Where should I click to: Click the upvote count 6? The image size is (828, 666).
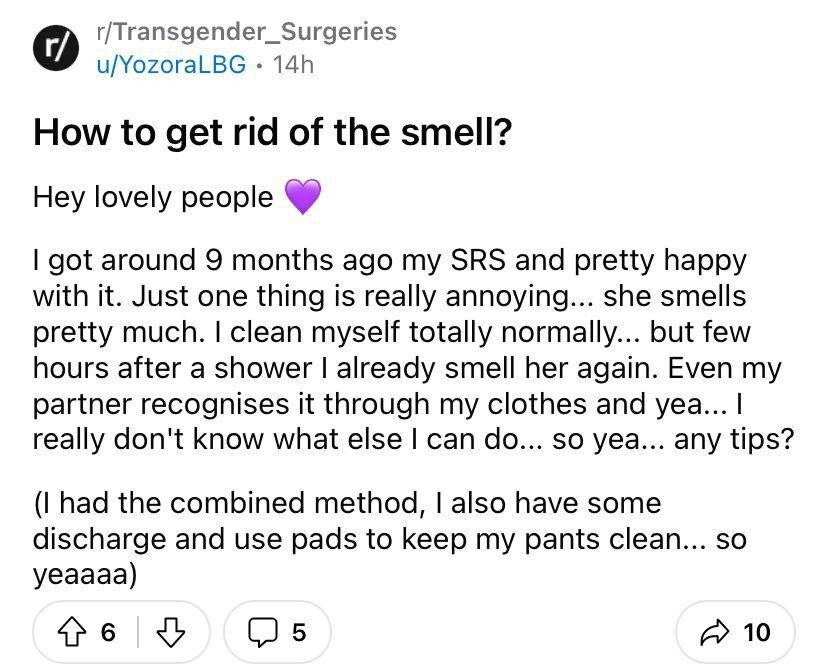(108, 632)
